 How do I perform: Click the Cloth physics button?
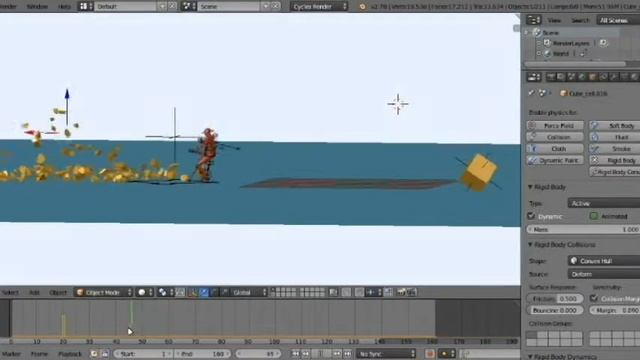coord(555,149)
